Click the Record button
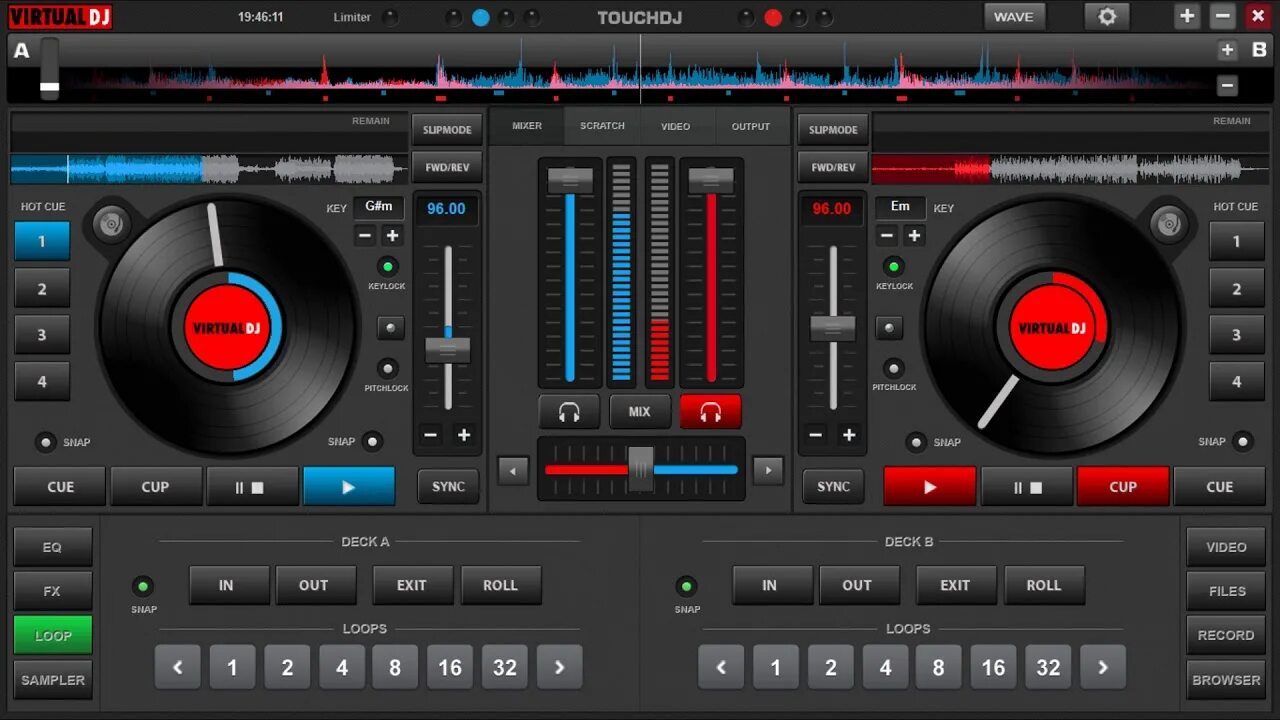This screenshot has height=720, width=1280. pyautogui.click(x=1226, y=635)
